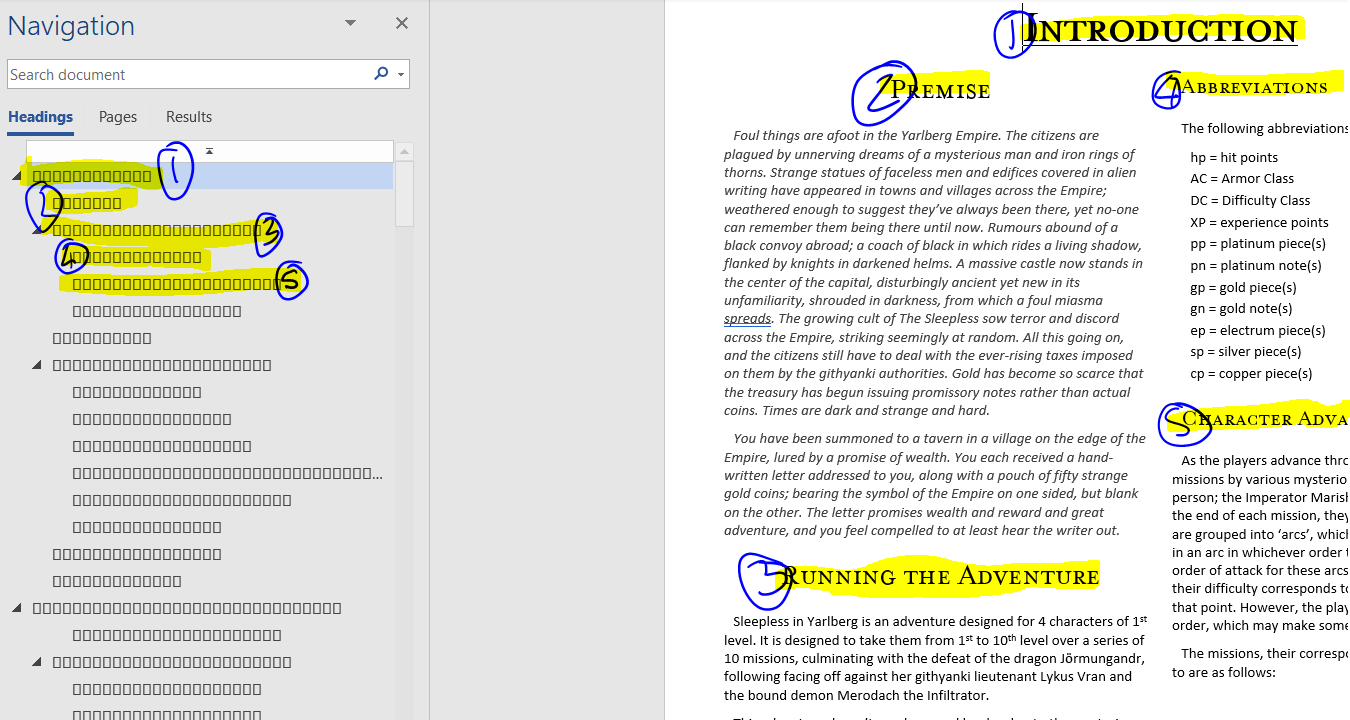Screen dimensions: 1350x720
Task: Switch to the Results tab
Action: click(x=189, y=117)
